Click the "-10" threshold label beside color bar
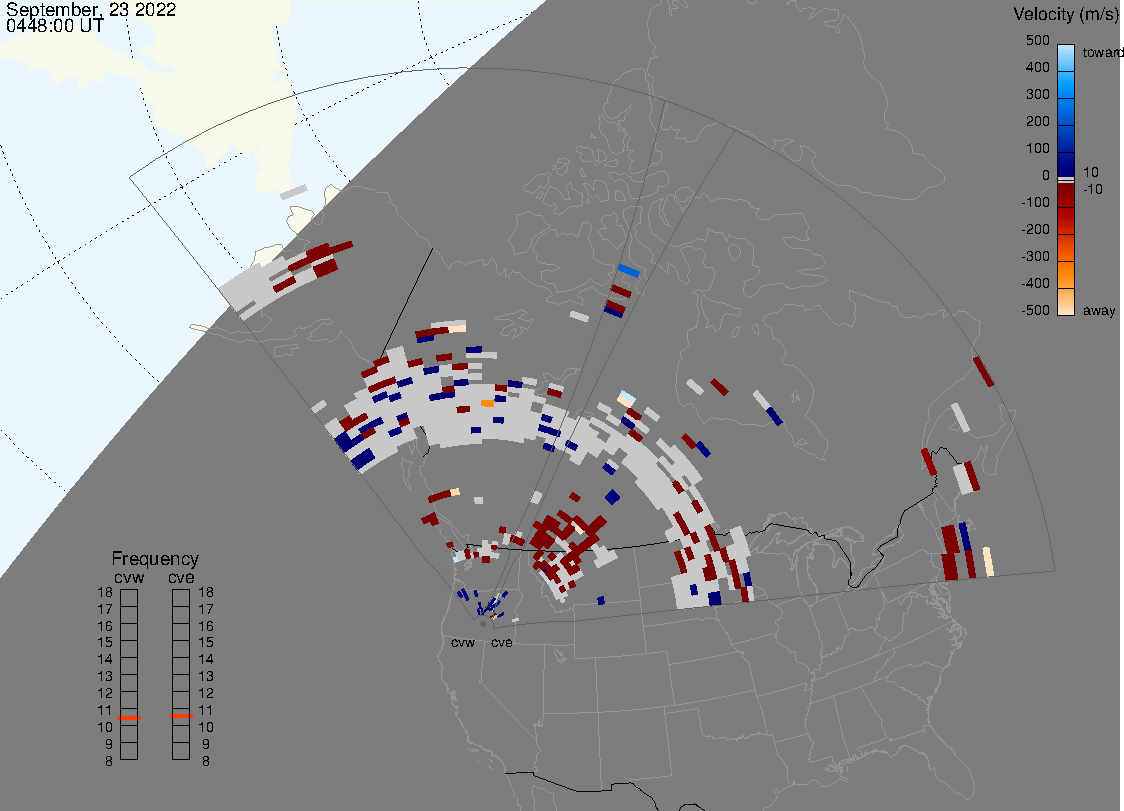Image resolution: width=1124 pixels, height=811 pixels. tap(1092, 189)
